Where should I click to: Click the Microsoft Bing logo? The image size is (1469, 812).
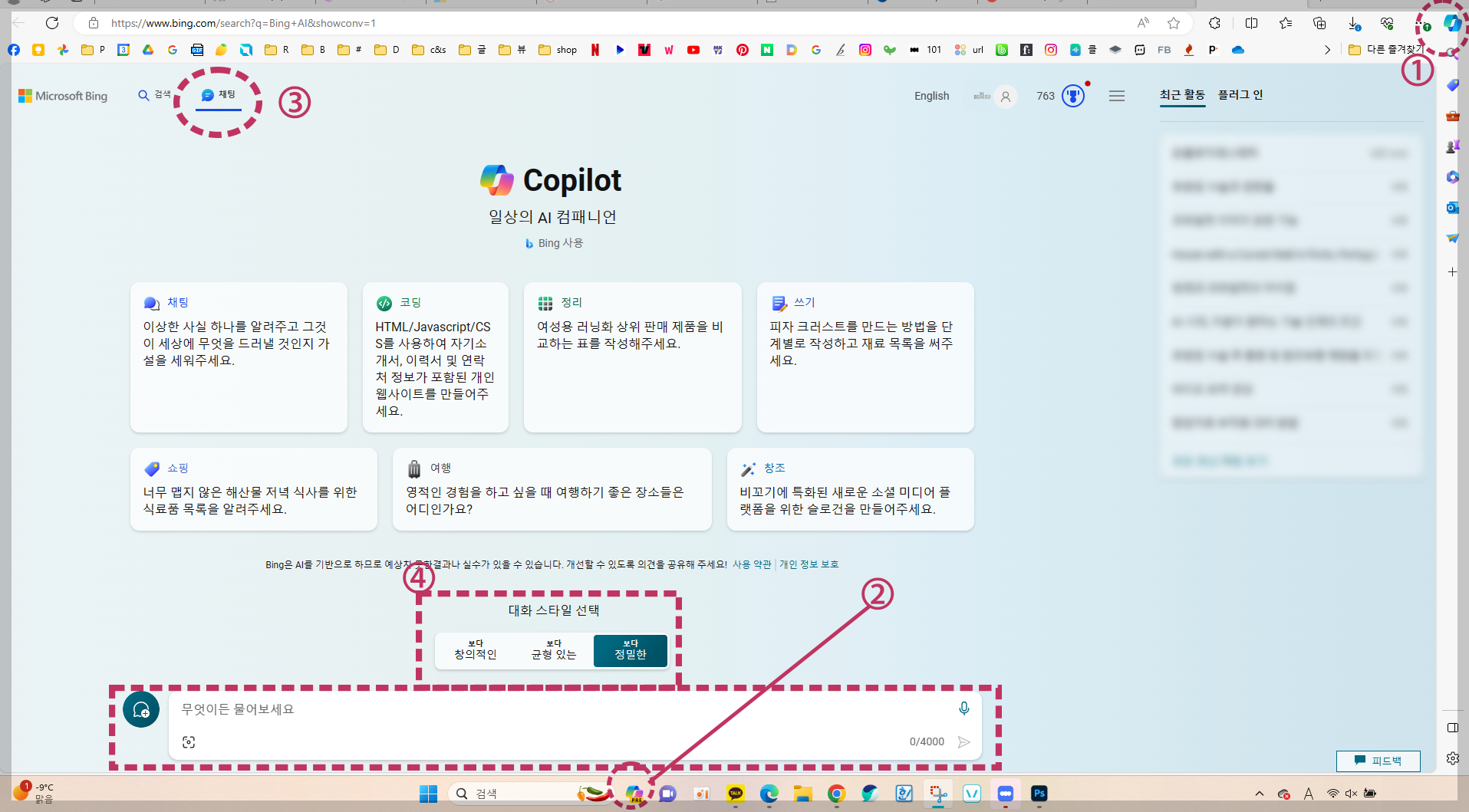click(63, 96)
